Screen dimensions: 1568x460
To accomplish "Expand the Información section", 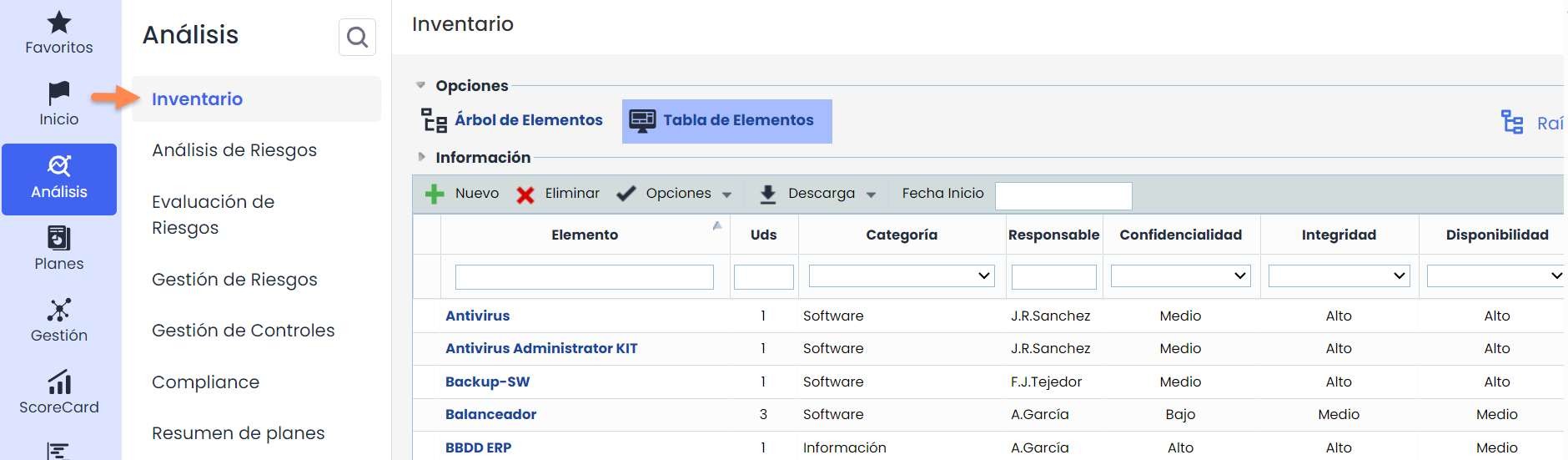I will tap(421, 157).
